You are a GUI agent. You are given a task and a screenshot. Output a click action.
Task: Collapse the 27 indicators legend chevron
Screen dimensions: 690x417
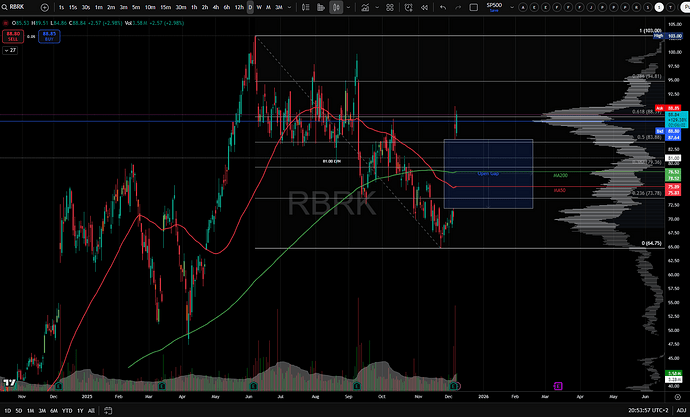(10, 50)
